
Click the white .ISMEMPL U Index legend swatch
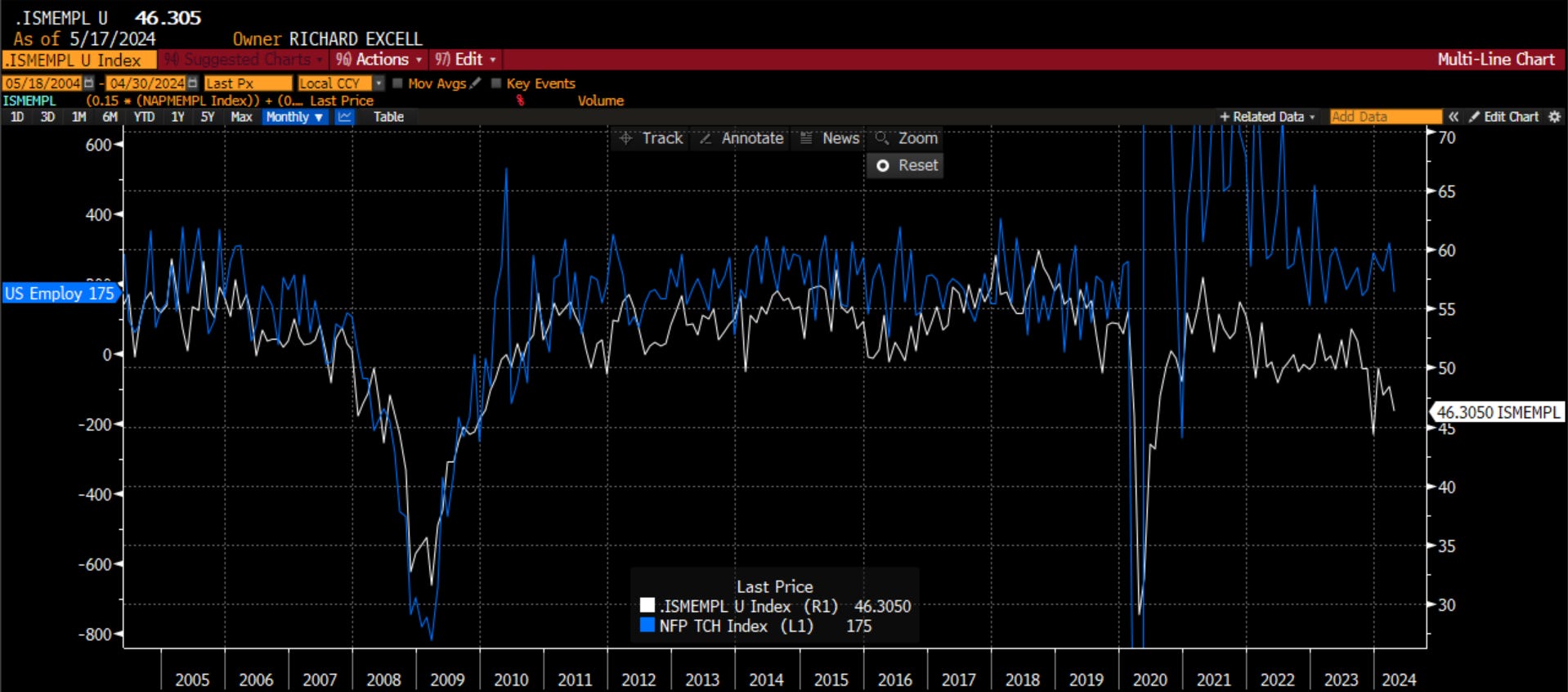point(647,605)
